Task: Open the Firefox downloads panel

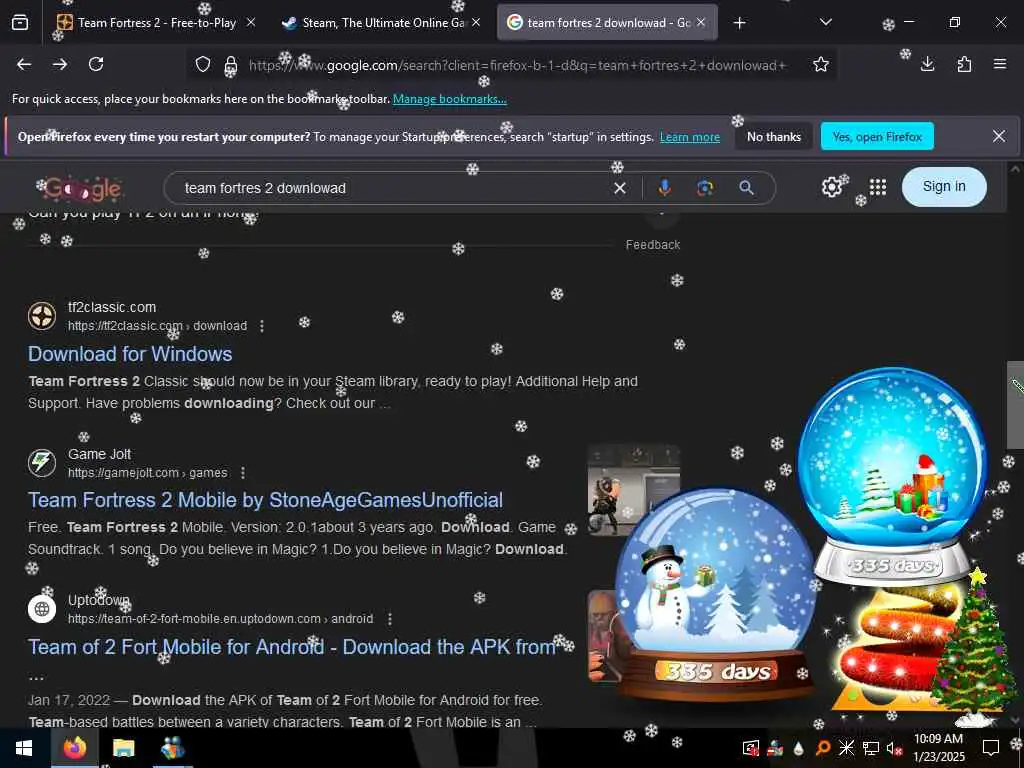Action: (x=927, y=64)
